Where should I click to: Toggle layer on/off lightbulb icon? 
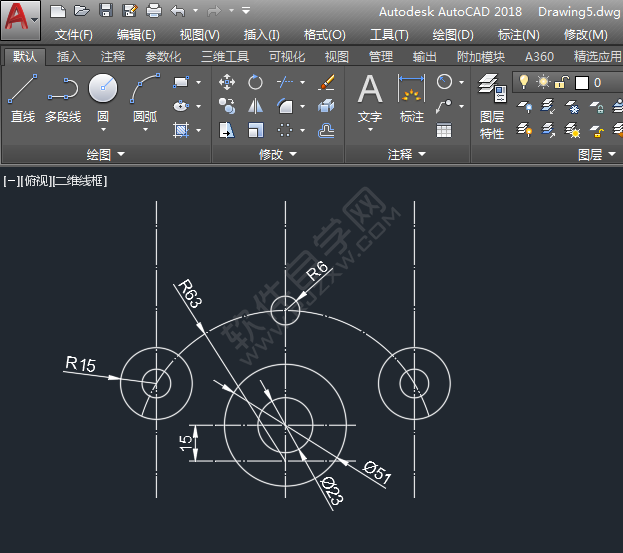coord(523,82)
